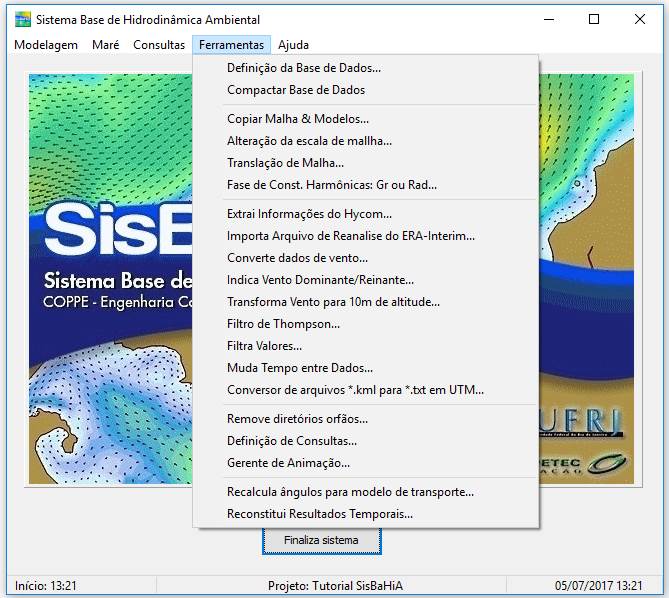This screenshot has width=669, height=598.
Task: Open the Consultas menu
Action: (159, 45)
